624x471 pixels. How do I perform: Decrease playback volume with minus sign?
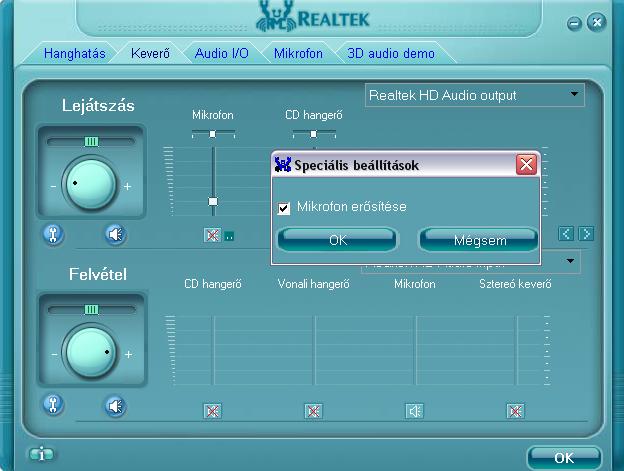point(53,186)
